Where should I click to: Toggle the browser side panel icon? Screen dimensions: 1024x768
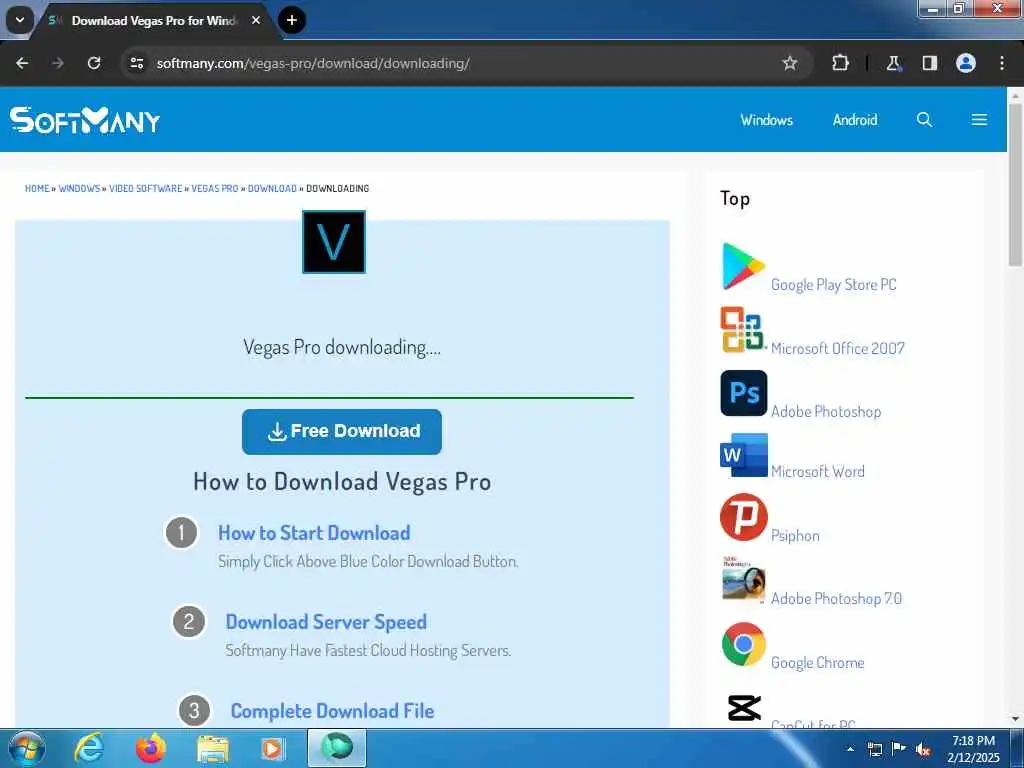[x=929, y=63]
